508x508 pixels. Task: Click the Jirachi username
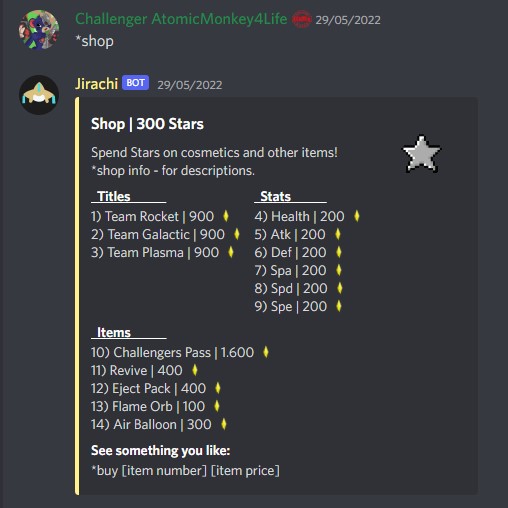pos(97,84)
